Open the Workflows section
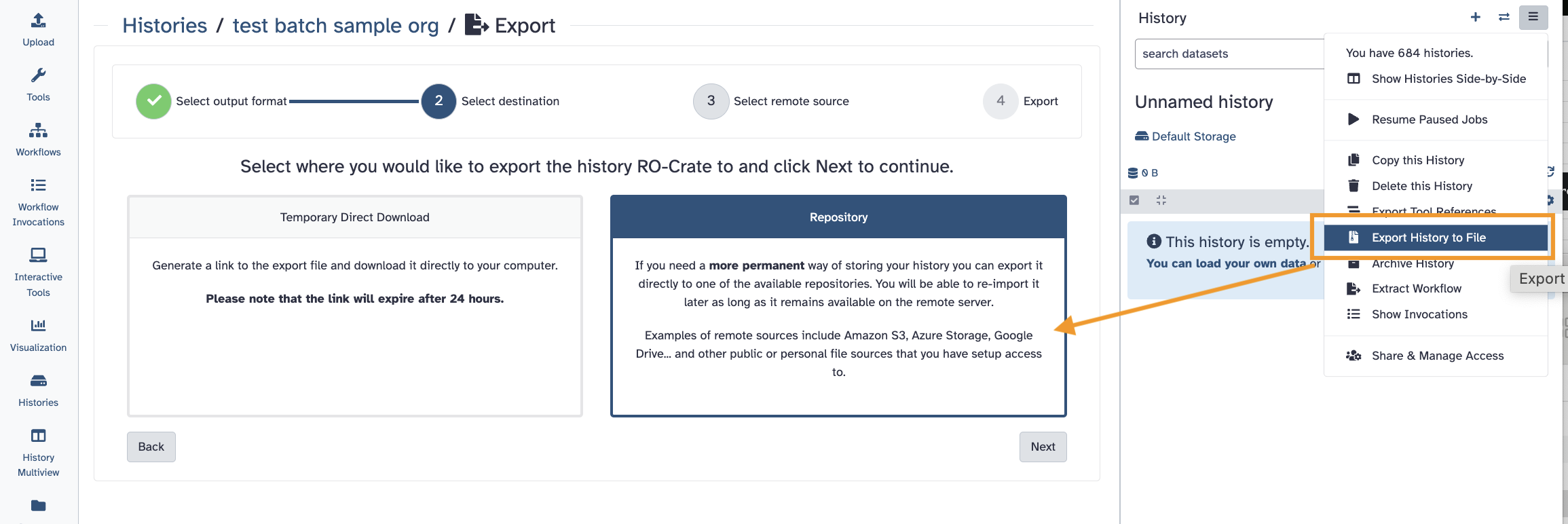The height and width of the screenshot is (524, 1568). point(38,139)
